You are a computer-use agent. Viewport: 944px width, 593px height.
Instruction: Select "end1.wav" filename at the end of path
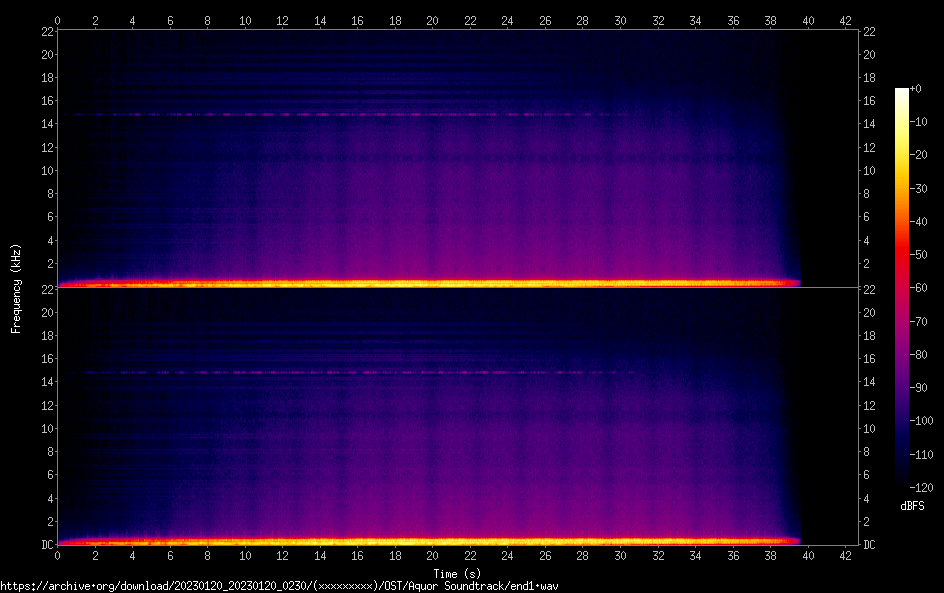[534, 585]
